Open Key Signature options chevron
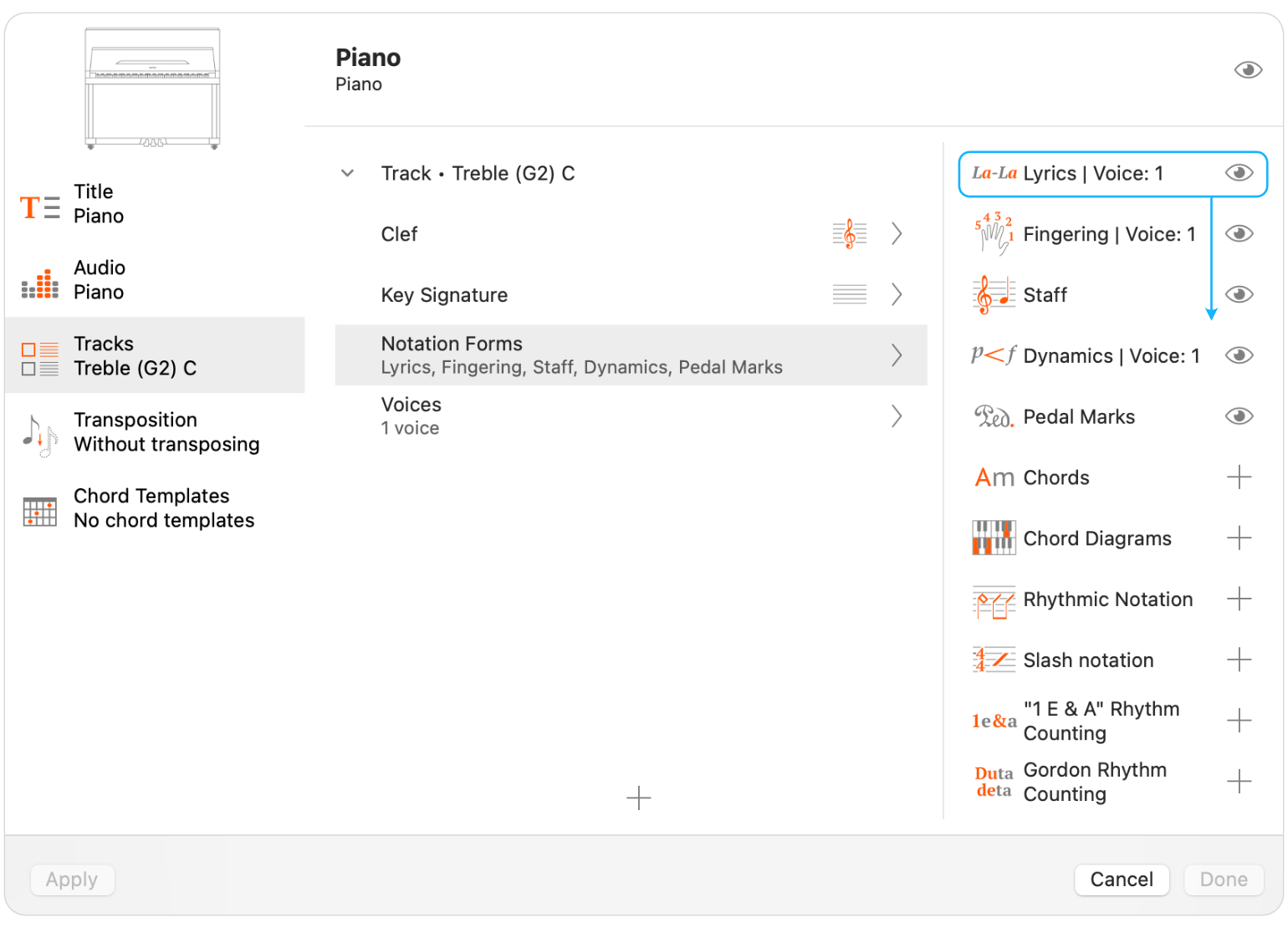The width and height of the screenshot is (1288, 928). (x=897, y=294)
